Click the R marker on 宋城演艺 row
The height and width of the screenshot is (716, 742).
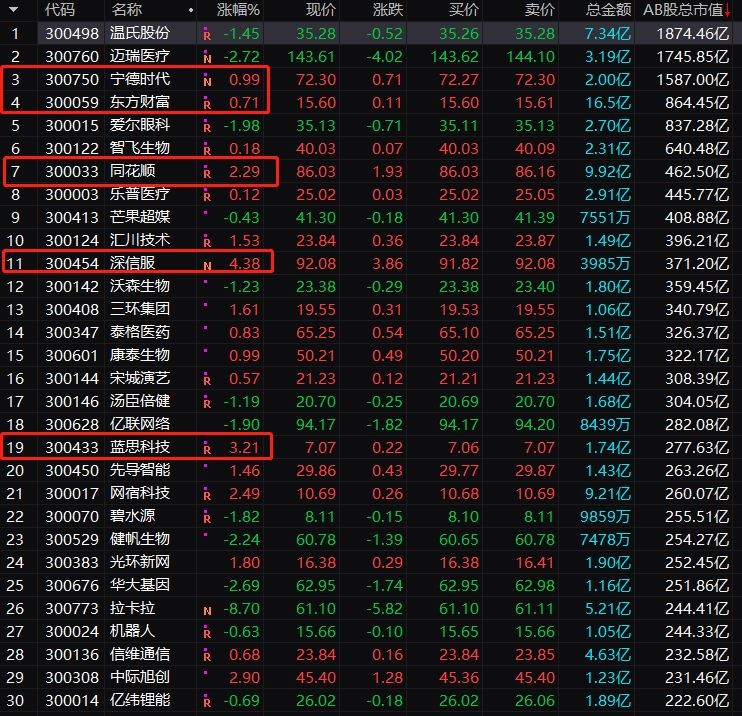tap(207, 380)
